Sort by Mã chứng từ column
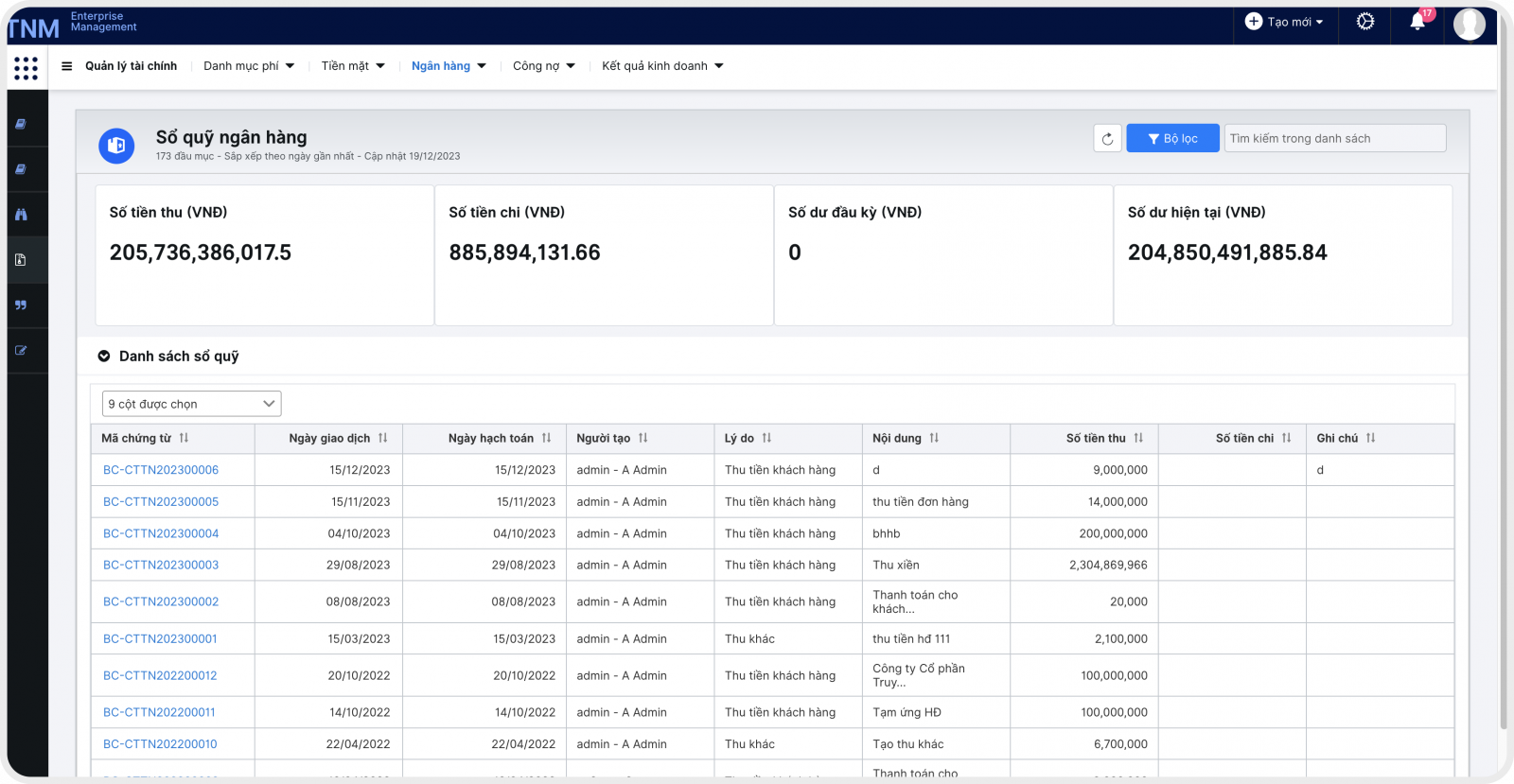1514x784 pixels. [x=184, y=438]
